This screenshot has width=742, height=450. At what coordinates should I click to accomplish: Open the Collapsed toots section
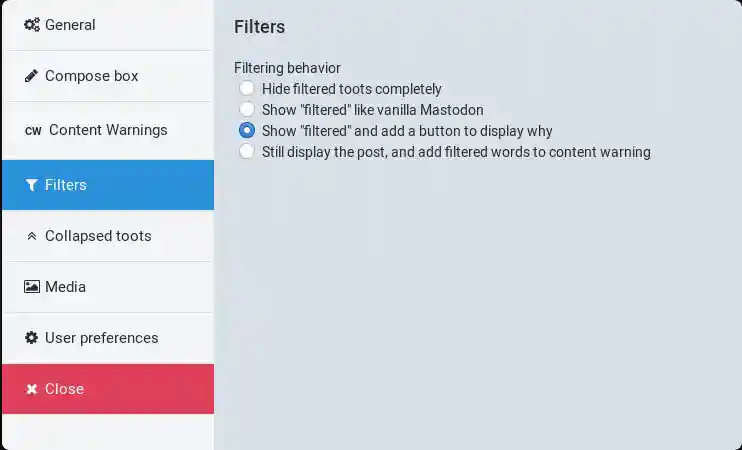98,236
